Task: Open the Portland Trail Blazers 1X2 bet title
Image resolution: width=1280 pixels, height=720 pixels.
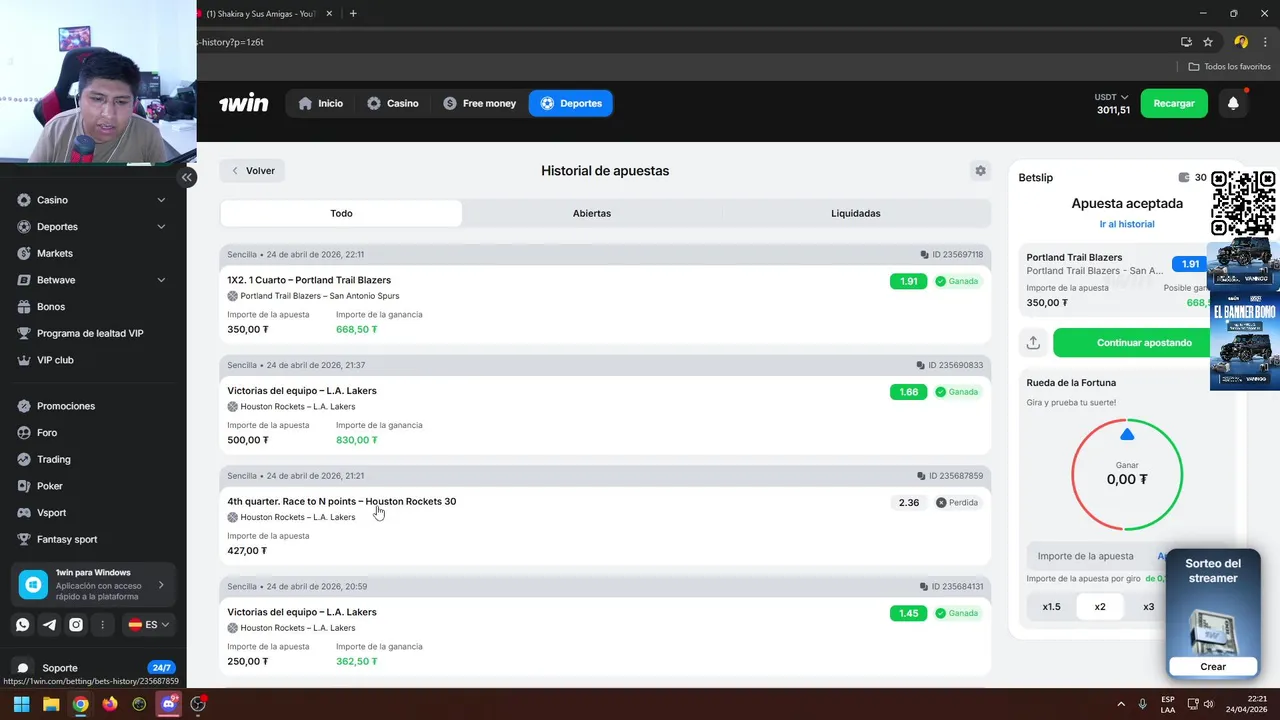Action: tap(309, 280)
